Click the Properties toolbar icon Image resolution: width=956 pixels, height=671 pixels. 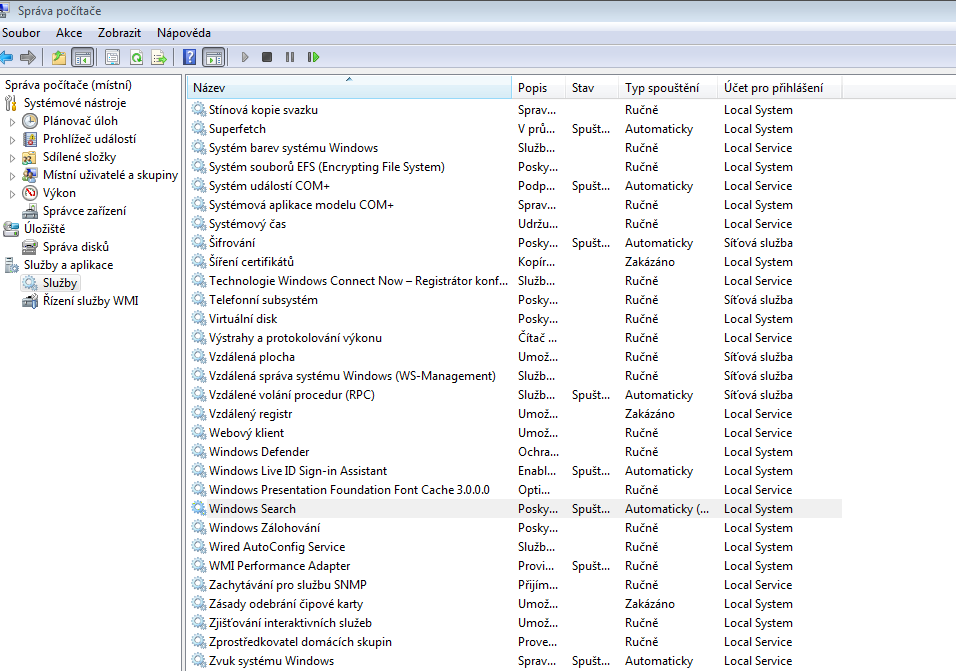tap(112, 57)
